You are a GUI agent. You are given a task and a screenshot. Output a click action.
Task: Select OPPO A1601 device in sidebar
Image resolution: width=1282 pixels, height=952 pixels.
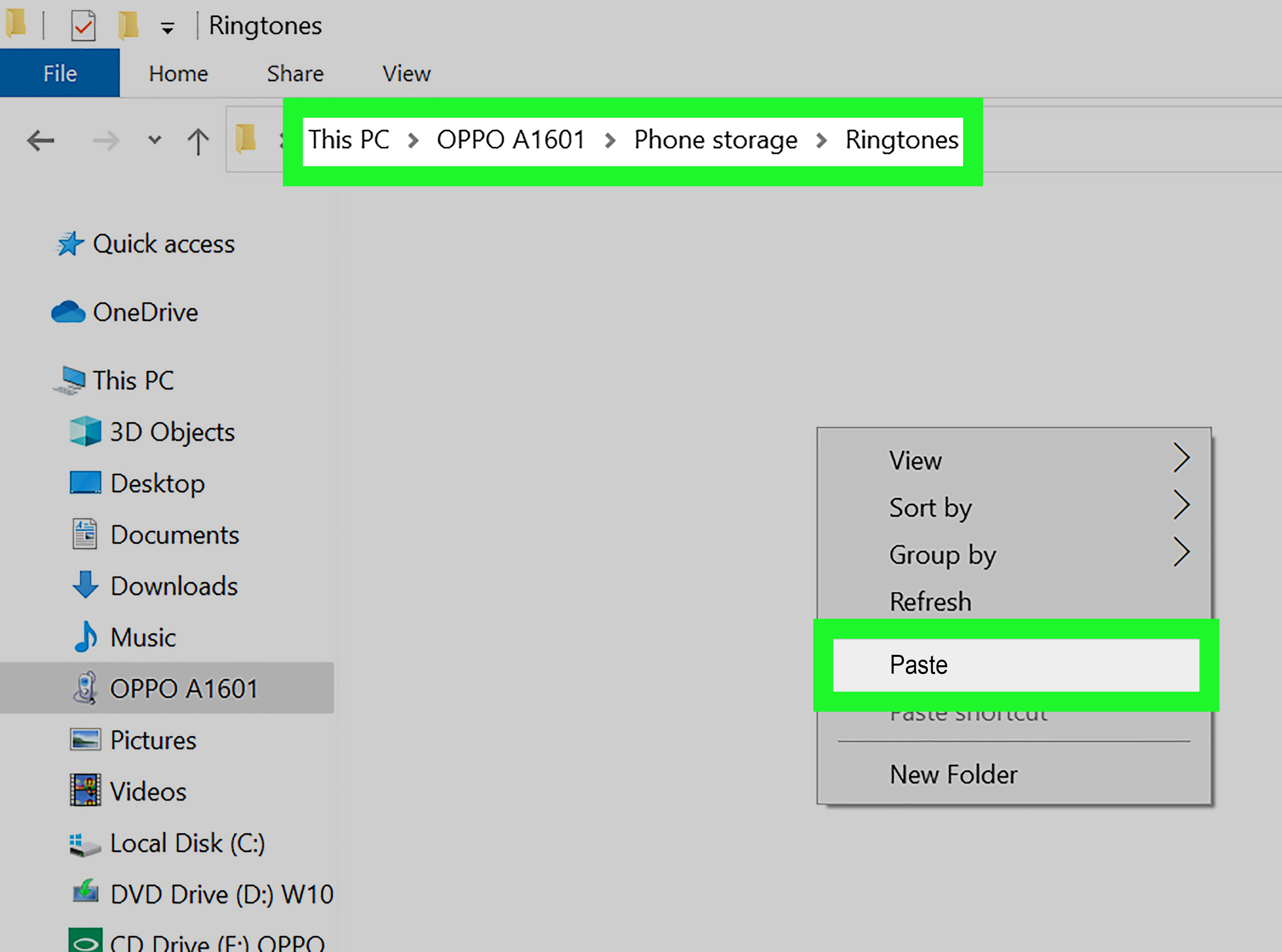coord(167,688)
